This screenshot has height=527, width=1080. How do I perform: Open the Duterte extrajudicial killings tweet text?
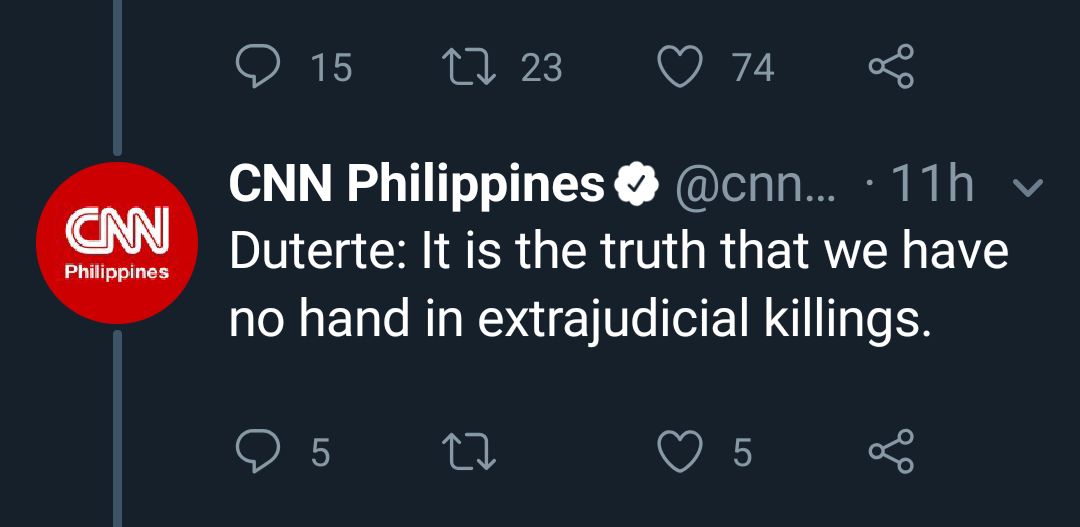click(x=617, y=285)
